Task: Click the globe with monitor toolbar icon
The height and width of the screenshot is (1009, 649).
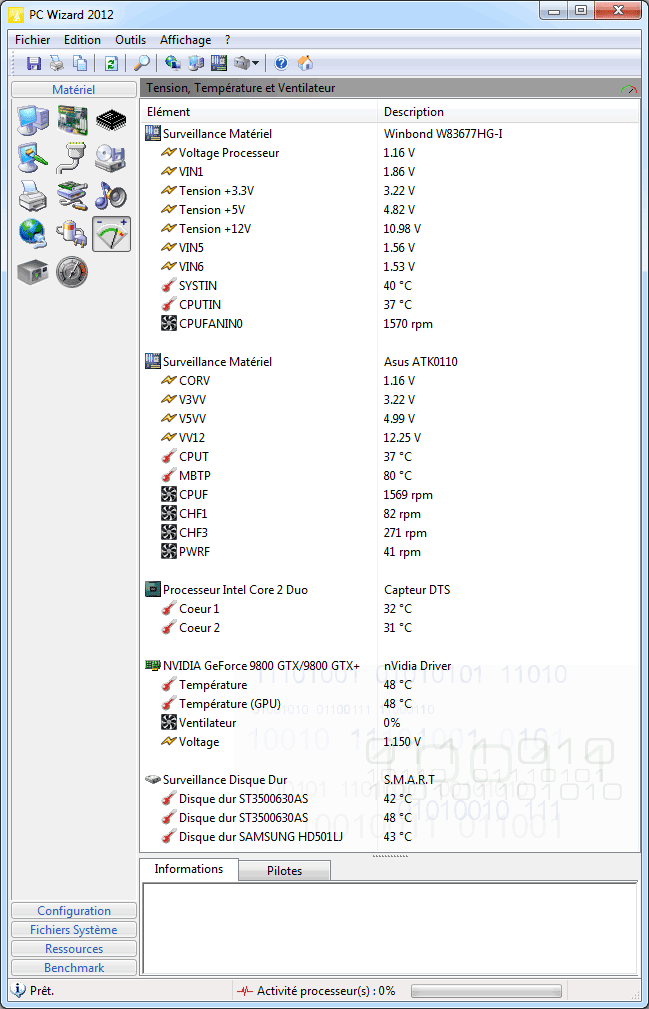Action: (172, 63)
